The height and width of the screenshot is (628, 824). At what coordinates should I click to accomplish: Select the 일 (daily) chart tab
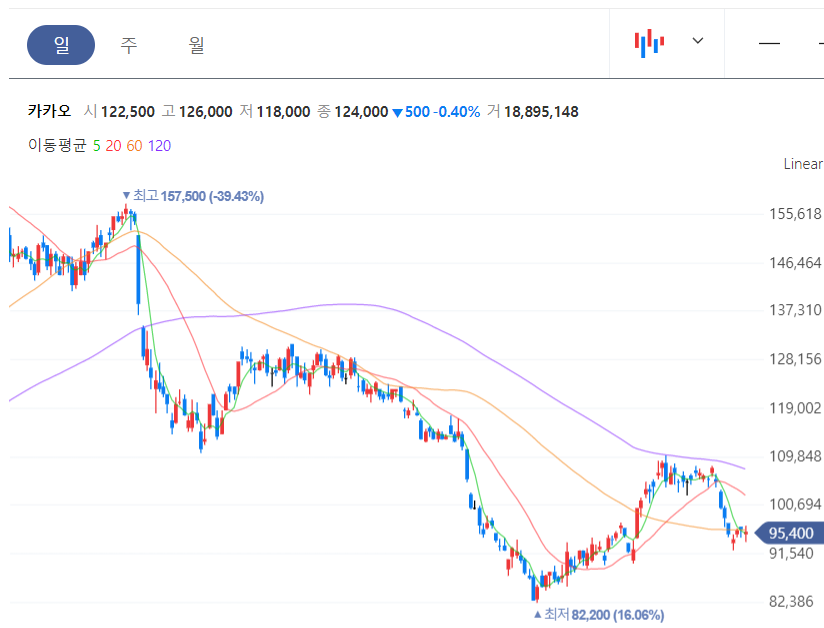(61, 45)
